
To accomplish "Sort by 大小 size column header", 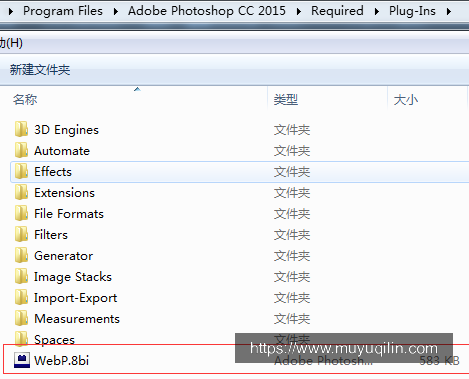I will 406,100.
